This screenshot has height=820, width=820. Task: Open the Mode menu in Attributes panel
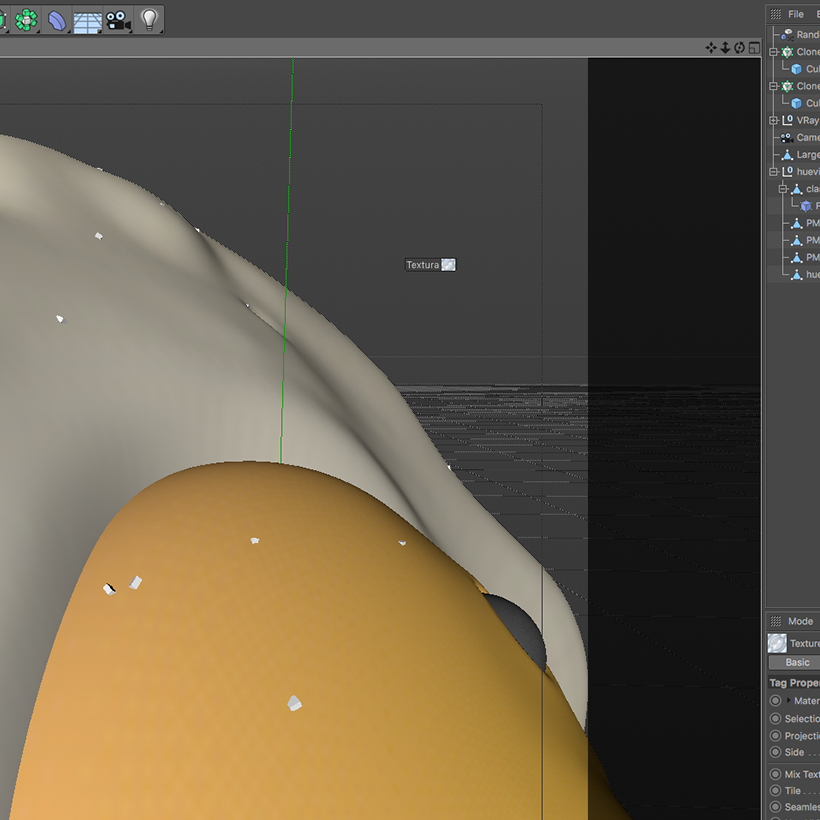800,621
